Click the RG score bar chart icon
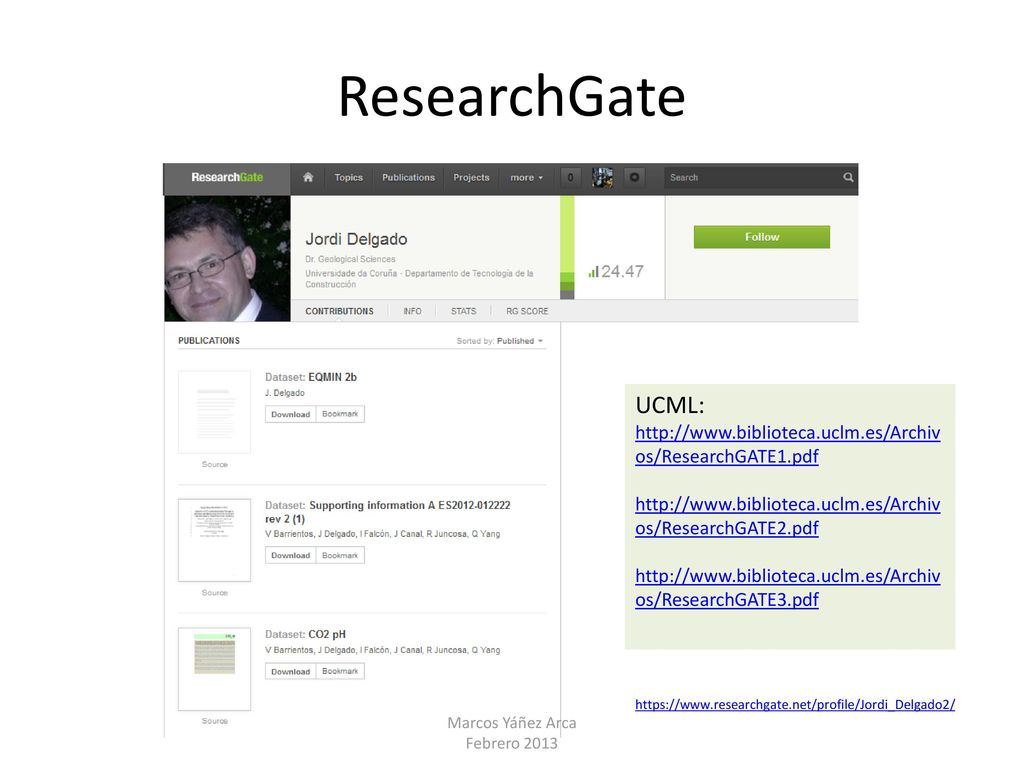The height and width of the screenshot is (768, 1024). click(593, 272)
